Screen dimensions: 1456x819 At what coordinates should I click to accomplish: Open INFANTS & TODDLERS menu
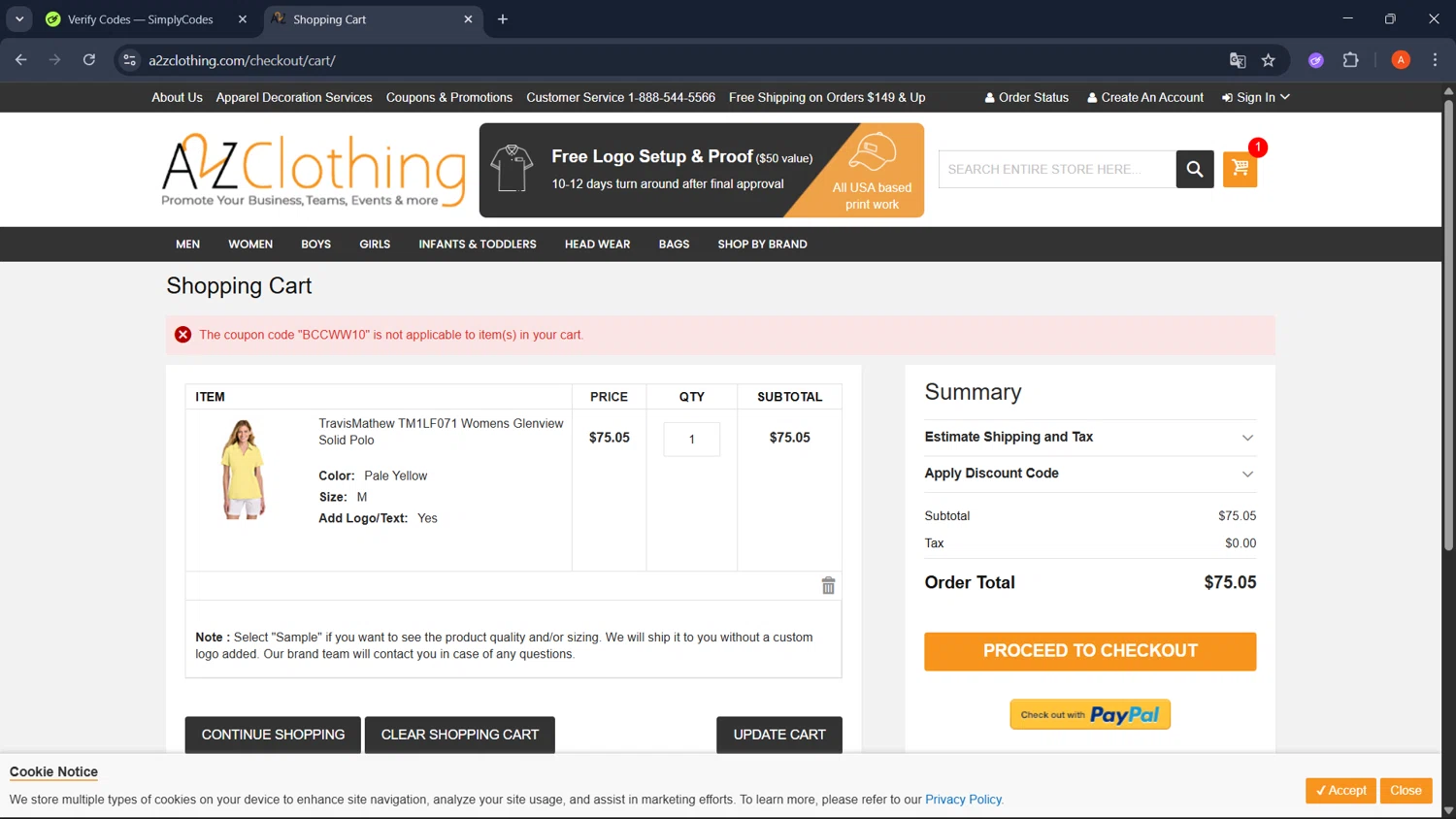coord(478,245)
